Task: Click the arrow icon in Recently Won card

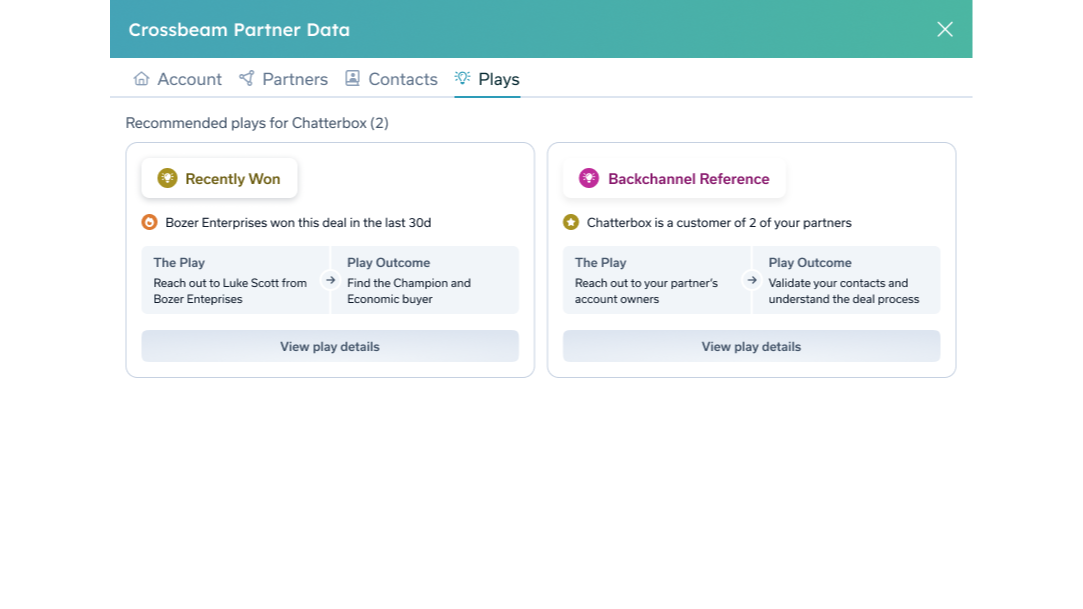Action: click(x=330, y=280)
